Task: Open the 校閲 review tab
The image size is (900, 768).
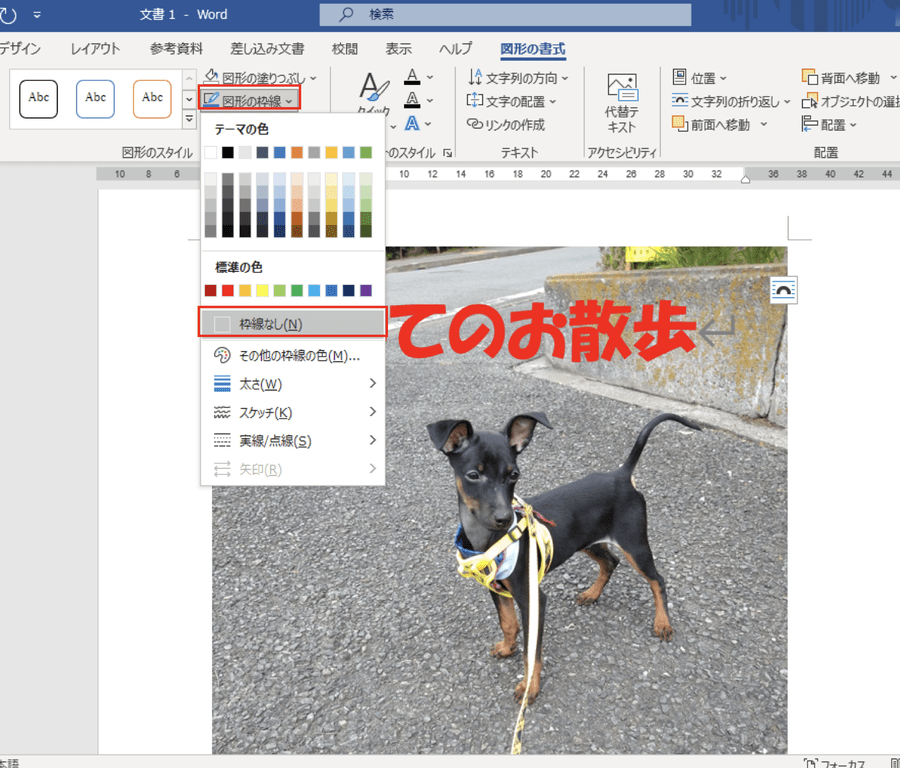Action: (x=345, y=48)
